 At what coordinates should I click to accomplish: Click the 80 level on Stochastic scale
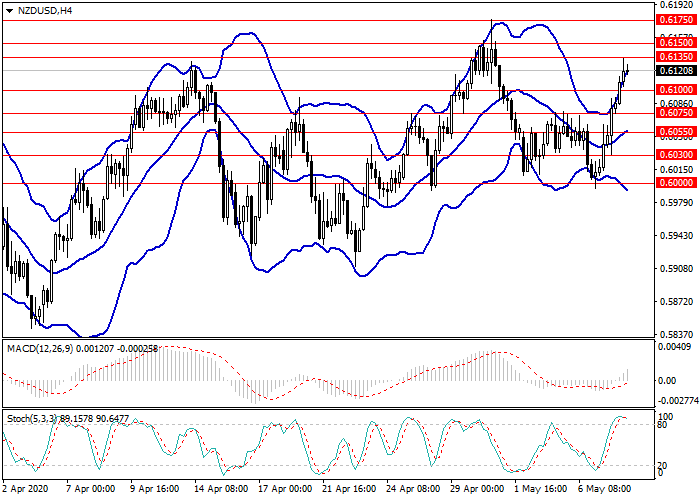(663, 425)
